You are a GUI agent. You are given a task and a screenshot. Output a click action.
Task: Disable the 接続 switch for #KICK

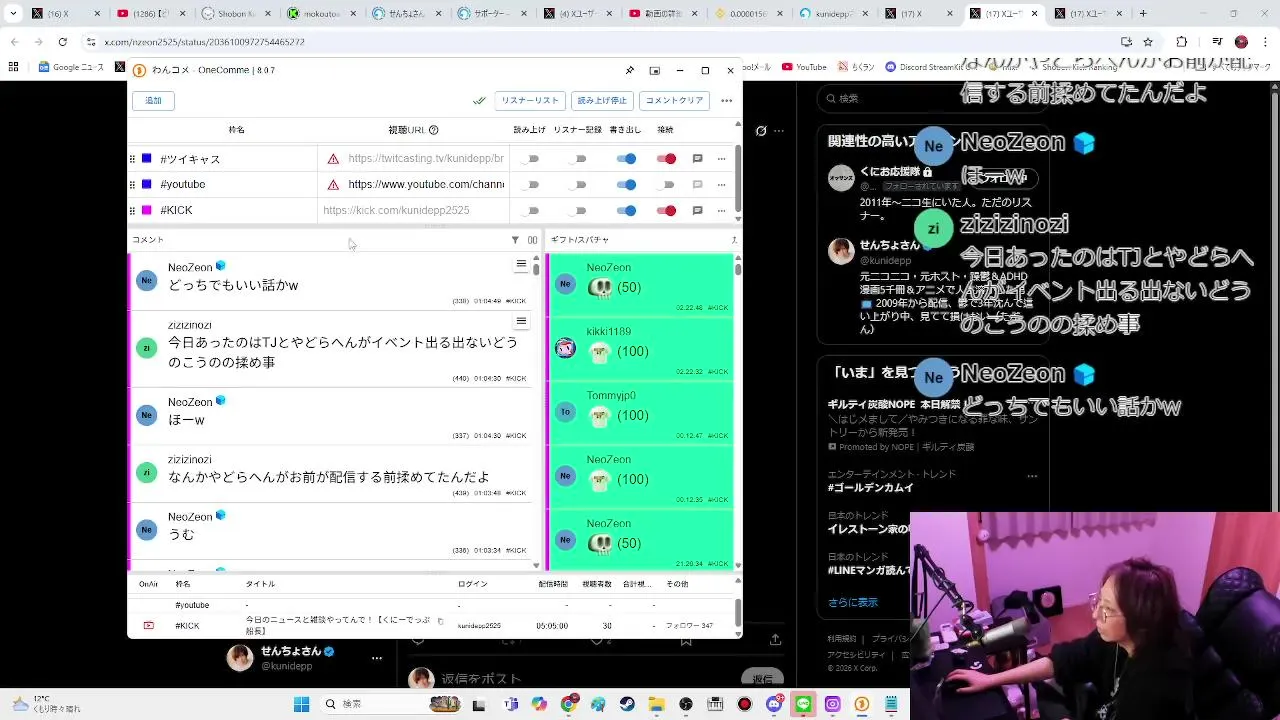(666, 210)
